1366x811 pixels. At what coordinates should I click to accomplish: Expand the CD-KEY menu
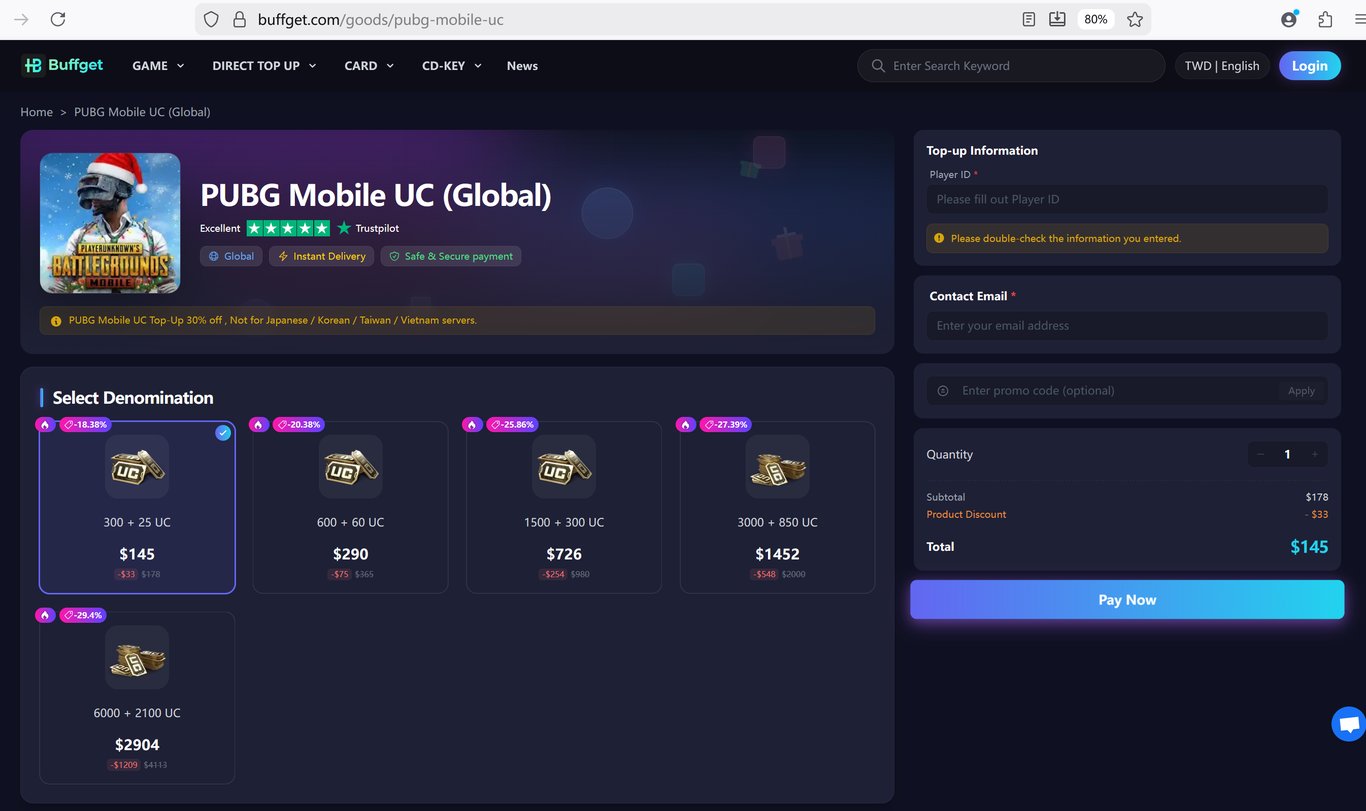pyautogui.click(x=452, y=66)
